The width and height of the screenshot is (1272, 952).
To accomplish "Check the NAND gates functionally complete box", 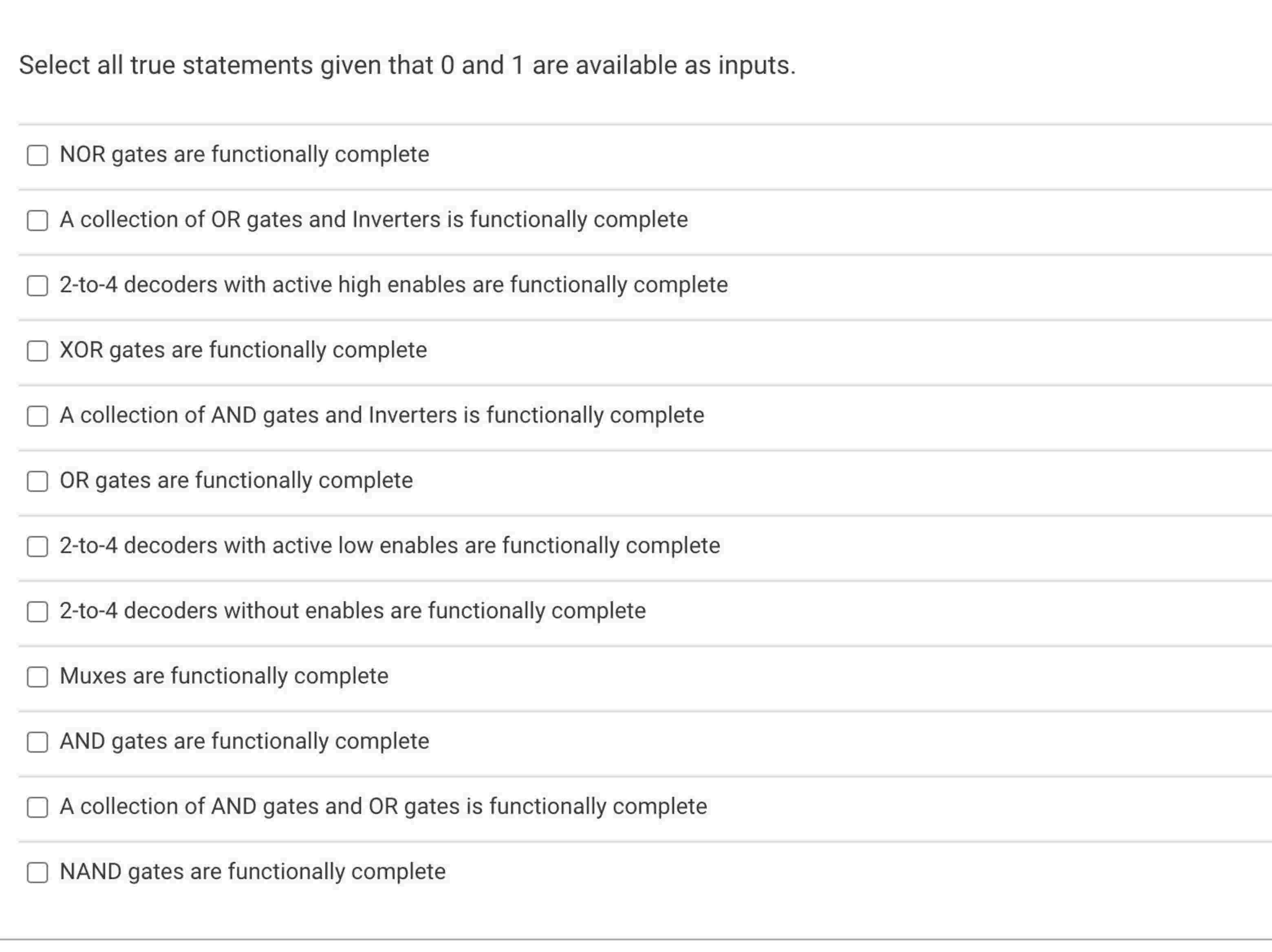I will point(37,873).
